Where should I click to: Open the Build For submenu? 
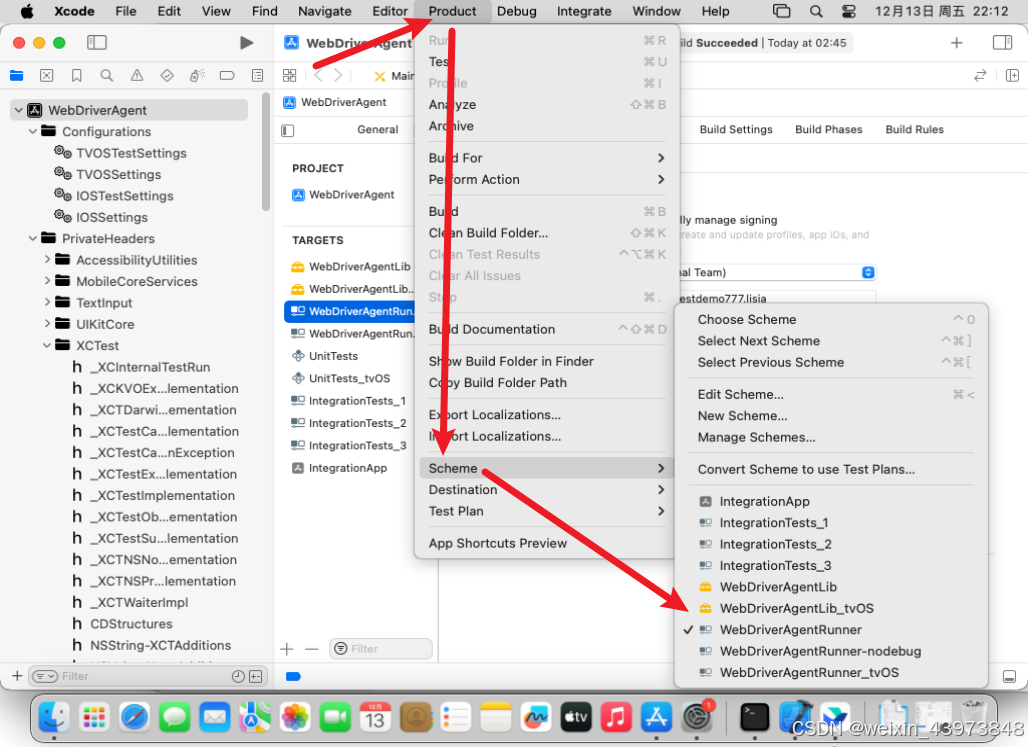[x=545, y=158]
